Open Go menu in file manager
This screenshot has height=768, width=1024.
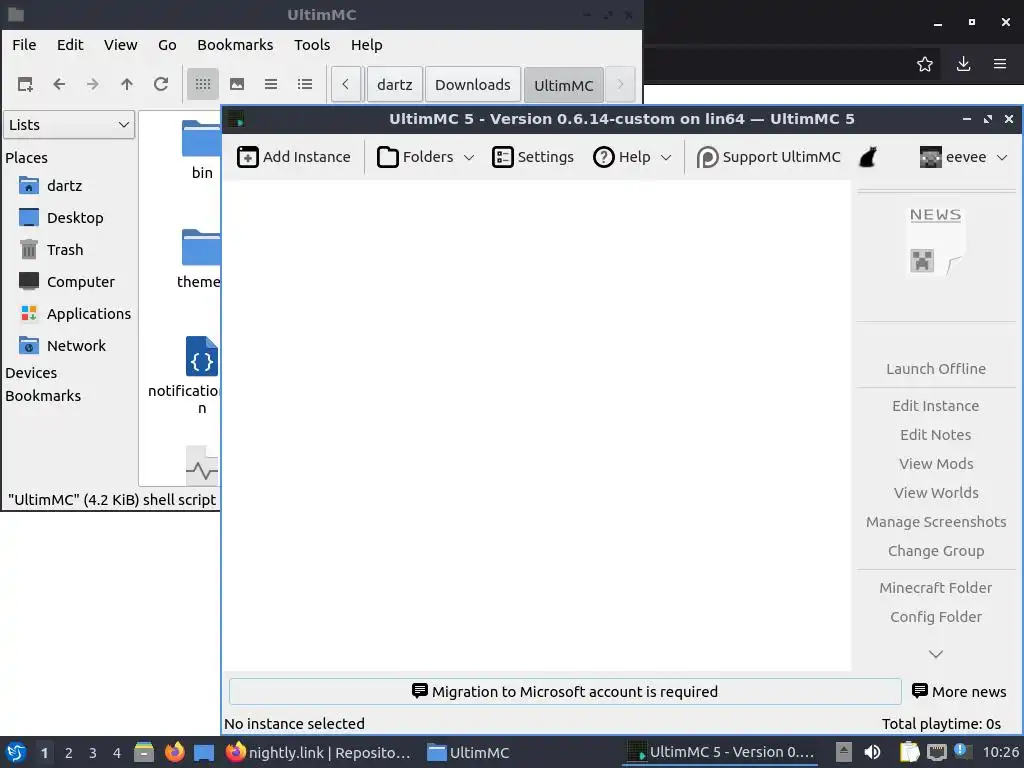coord(167,45)
